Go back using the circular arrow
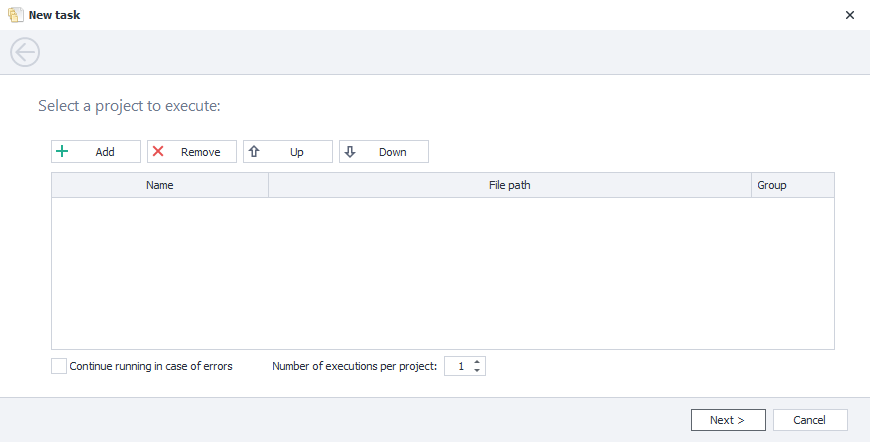870x442 pixels. (25, 53)
